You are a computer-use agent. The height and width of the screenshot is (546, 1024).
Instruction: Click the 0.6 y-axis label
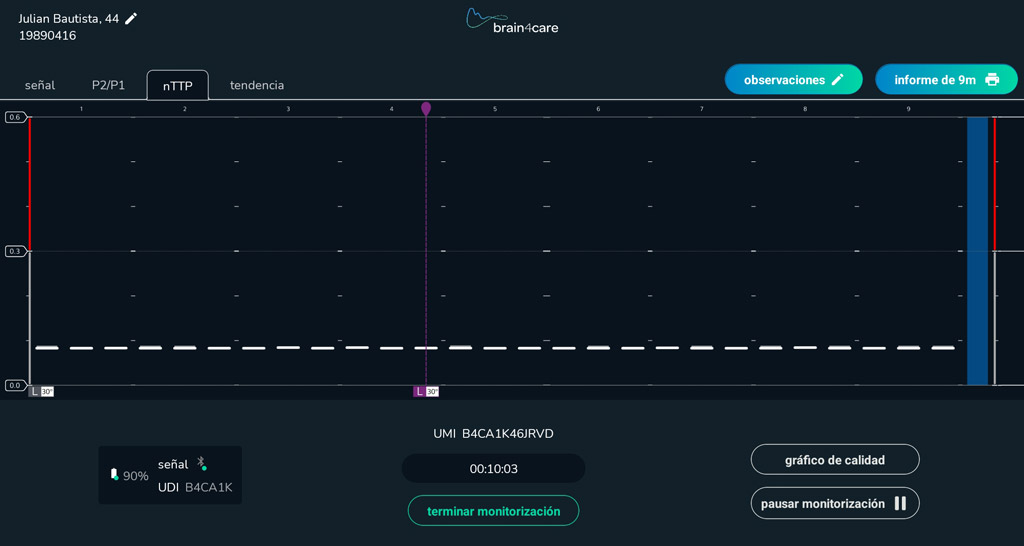(14, 117)
